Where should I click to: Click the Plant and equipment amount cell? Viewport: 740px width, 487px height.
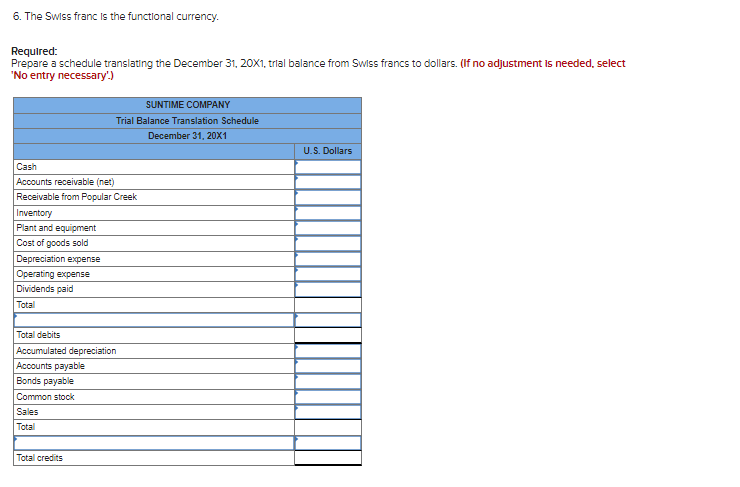pyautogui.click(x=328, y=228)
